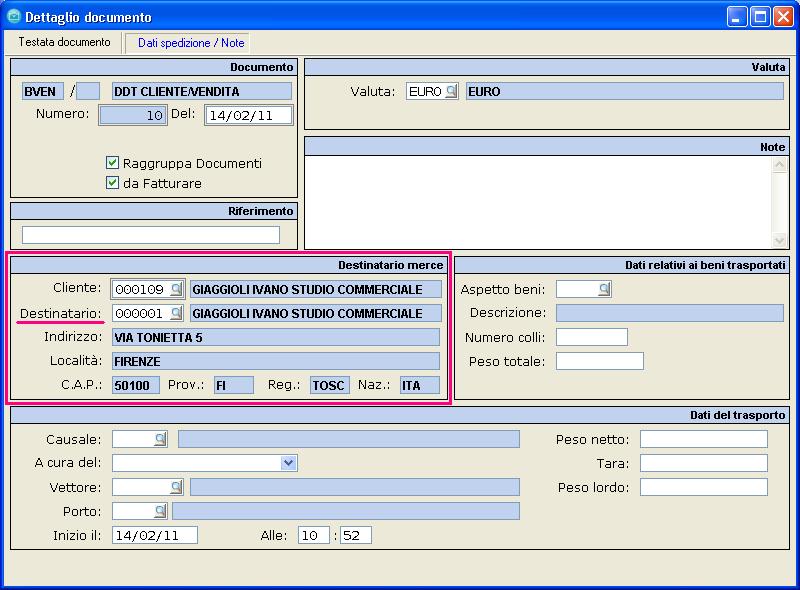Open the Causale lookup magnifier icon
Viewport: 800px width, 590px height.
coord(160,439)
